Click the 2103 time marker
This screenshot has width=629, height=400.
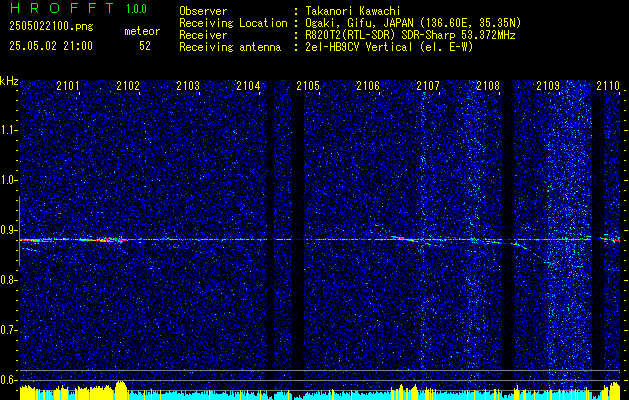click(x=188, y=85)
